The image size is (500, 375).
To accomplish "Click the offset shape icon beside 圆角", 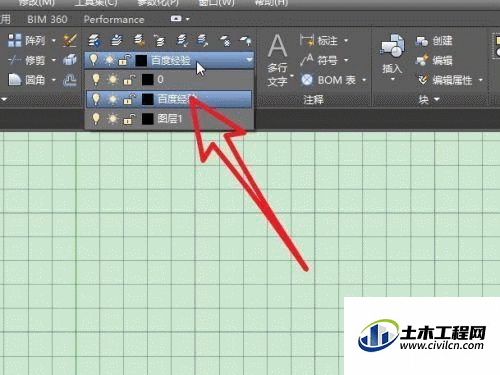I will 70,80.
